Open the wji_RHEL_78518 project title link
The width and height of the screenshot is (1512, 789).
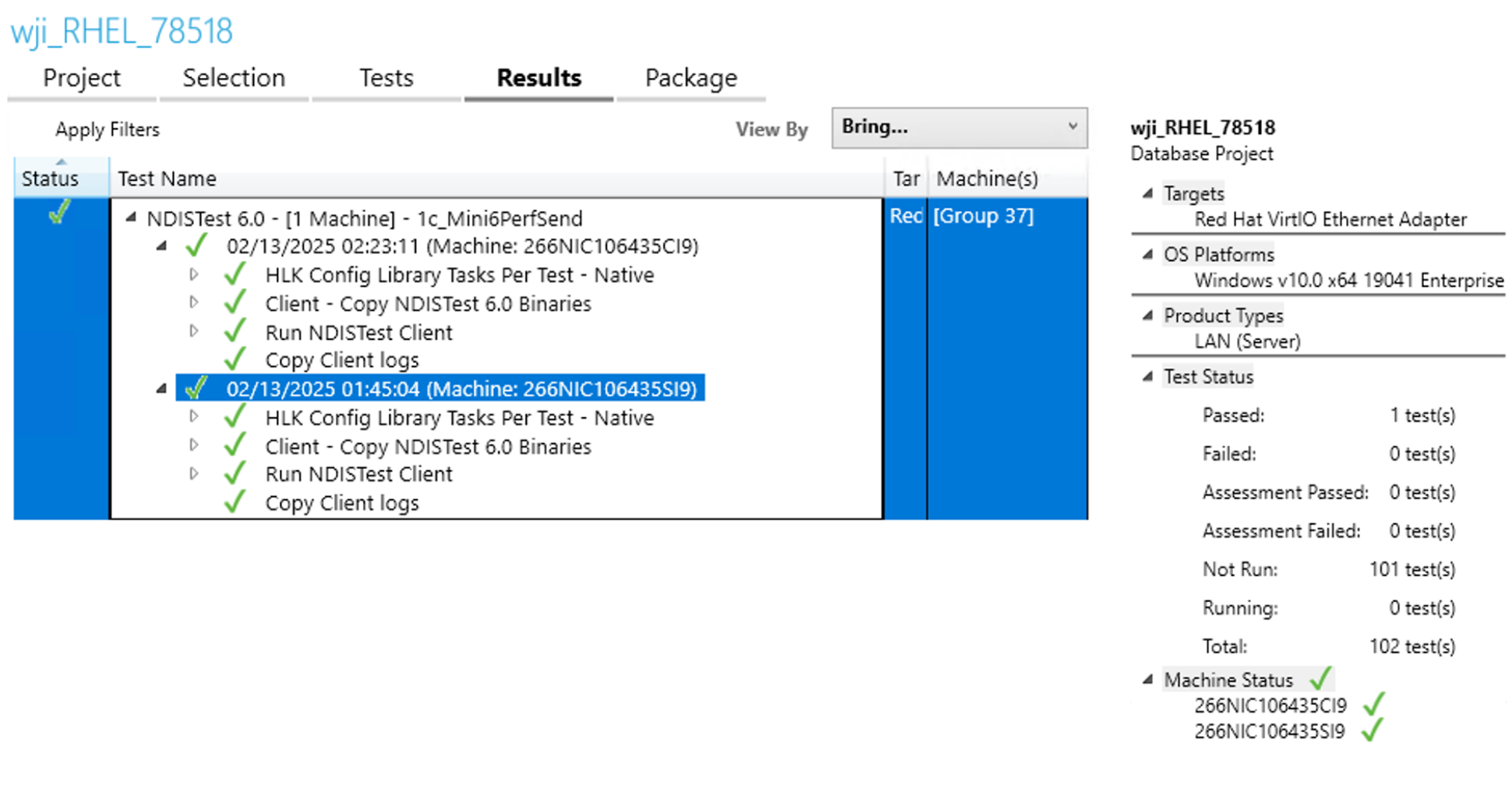tap(122, 31)
